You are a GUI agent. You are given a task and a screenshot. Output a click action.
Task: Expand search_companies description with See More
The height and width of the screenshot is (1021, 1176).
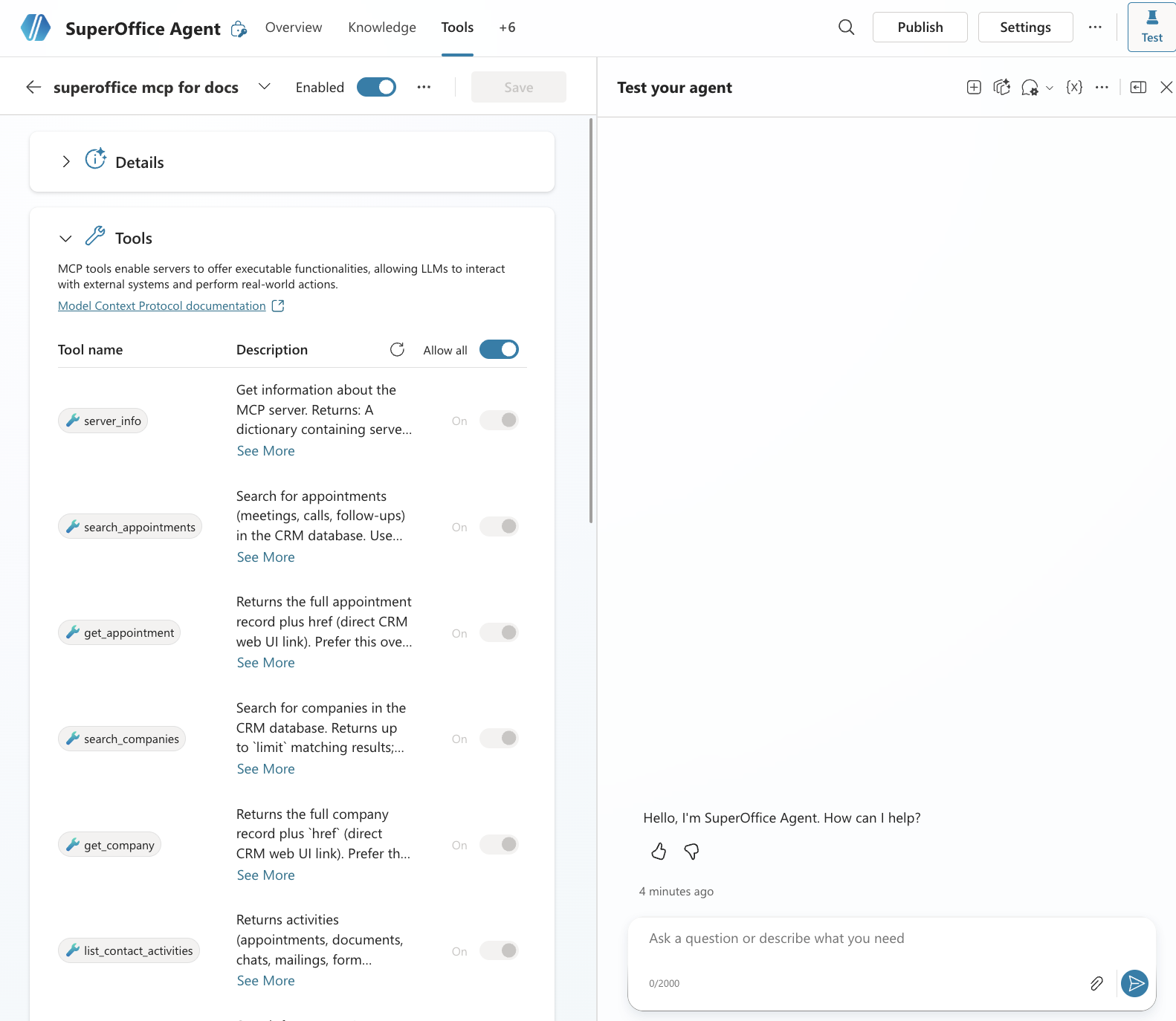pos(265,769)
